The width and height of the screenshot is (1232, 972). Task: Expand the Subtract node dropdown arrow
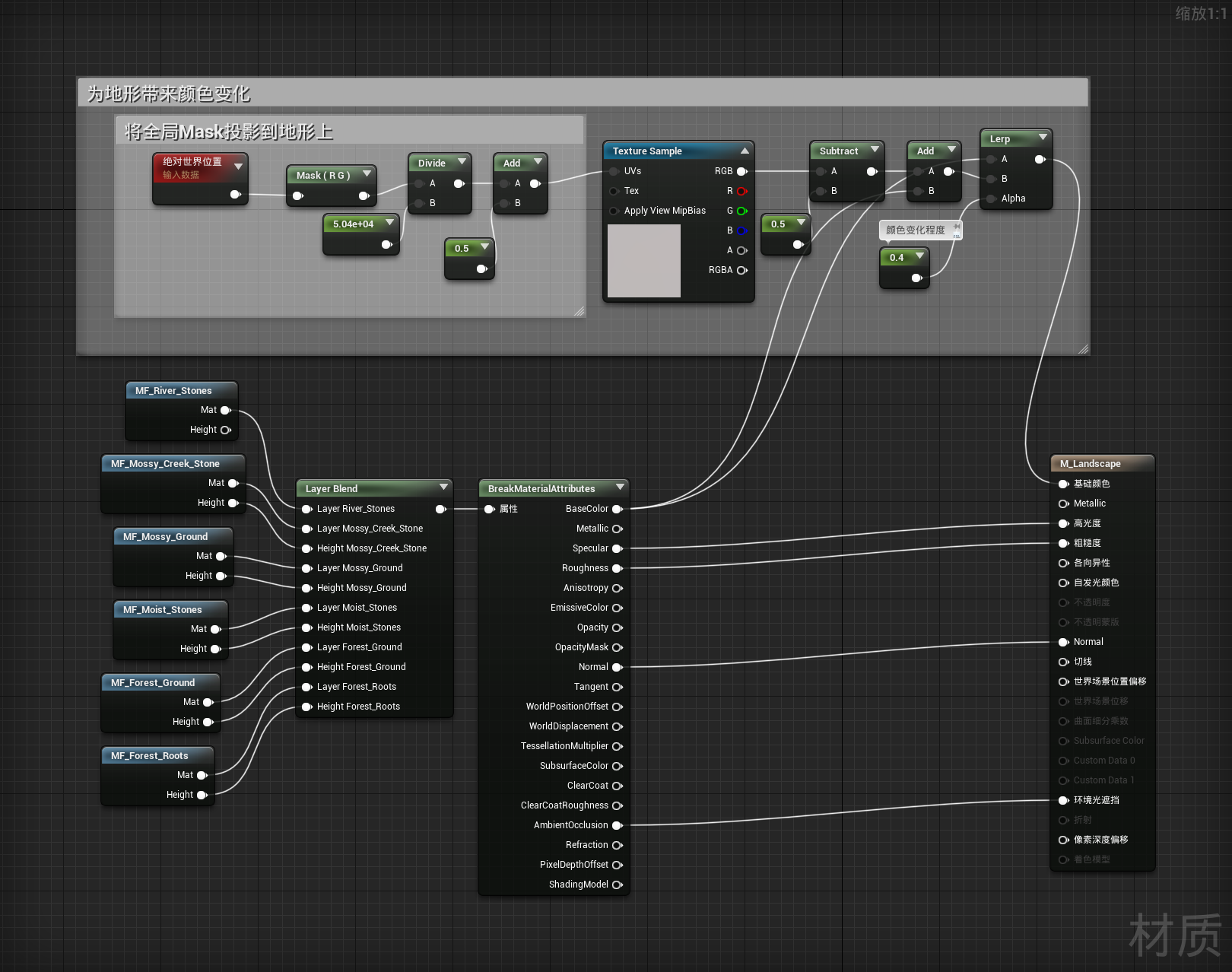click(875, 150)
